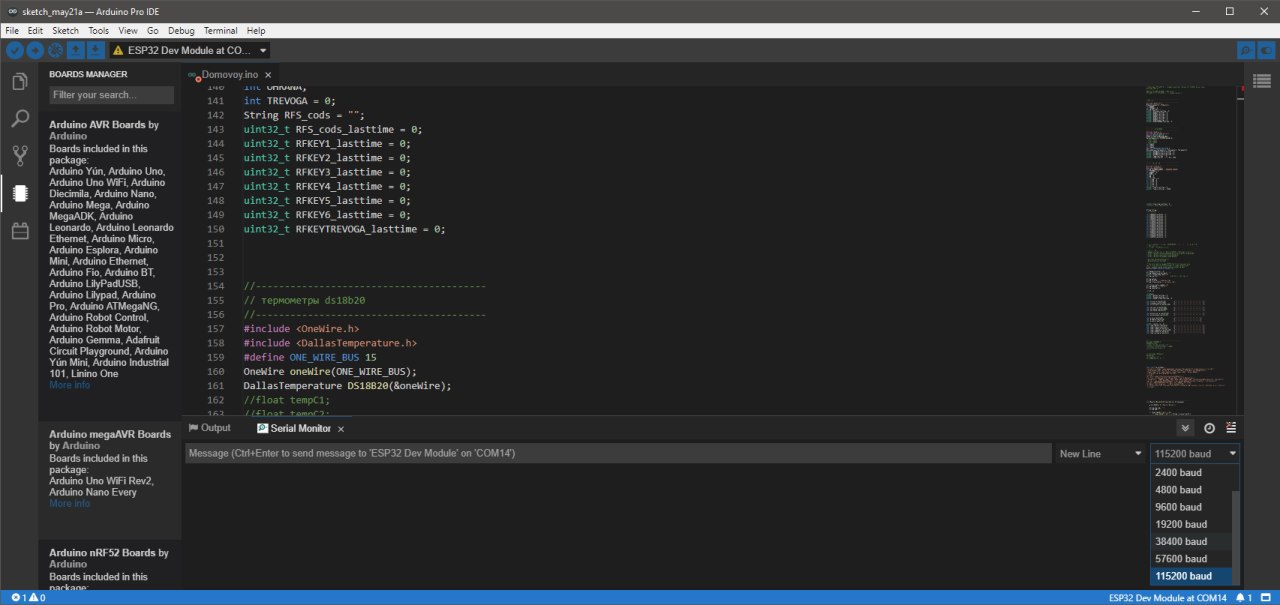Open the File menu

12,31
